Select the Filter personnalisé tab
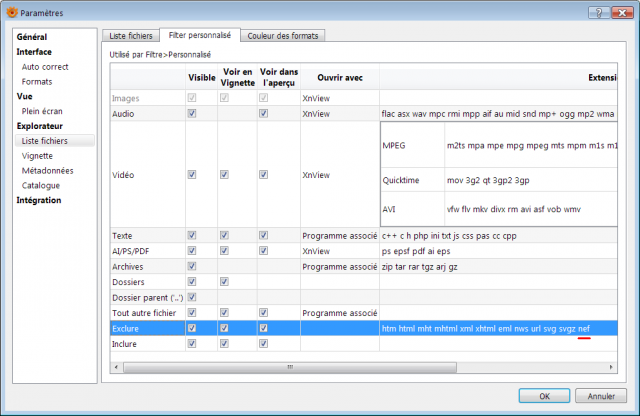The image size is (640, 416). (x=200, y=35)
